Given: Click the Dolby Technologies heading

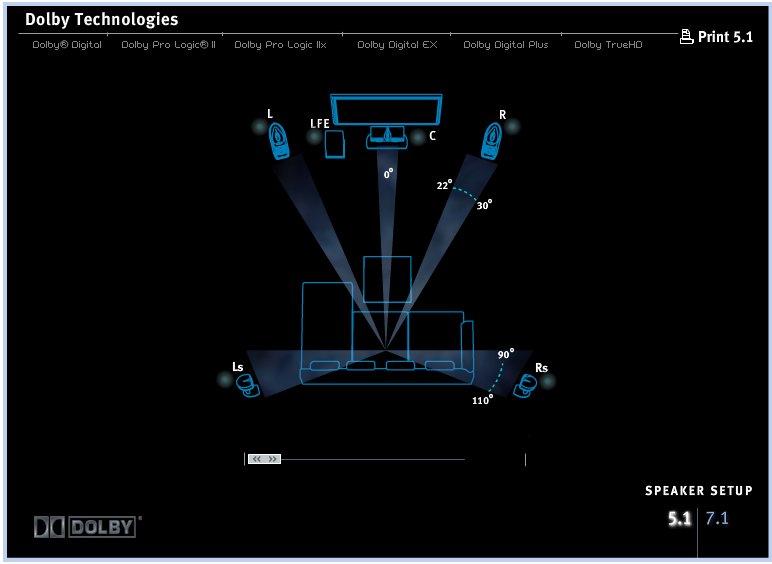Looking at the screenshot, I should pyautogui.click(x=101, y=19).
